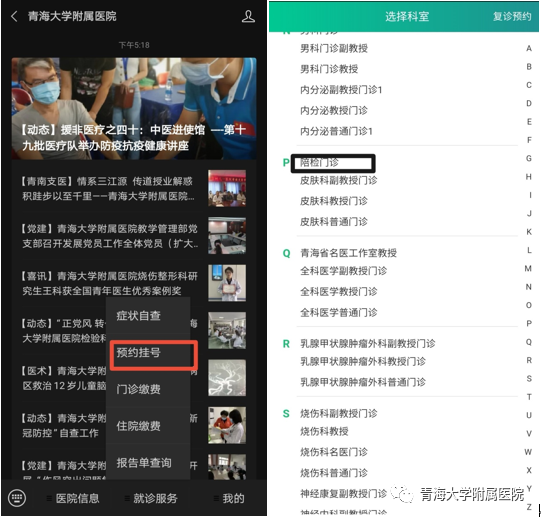Expand the 就诊服务 bottom menu

coord(151,498)
